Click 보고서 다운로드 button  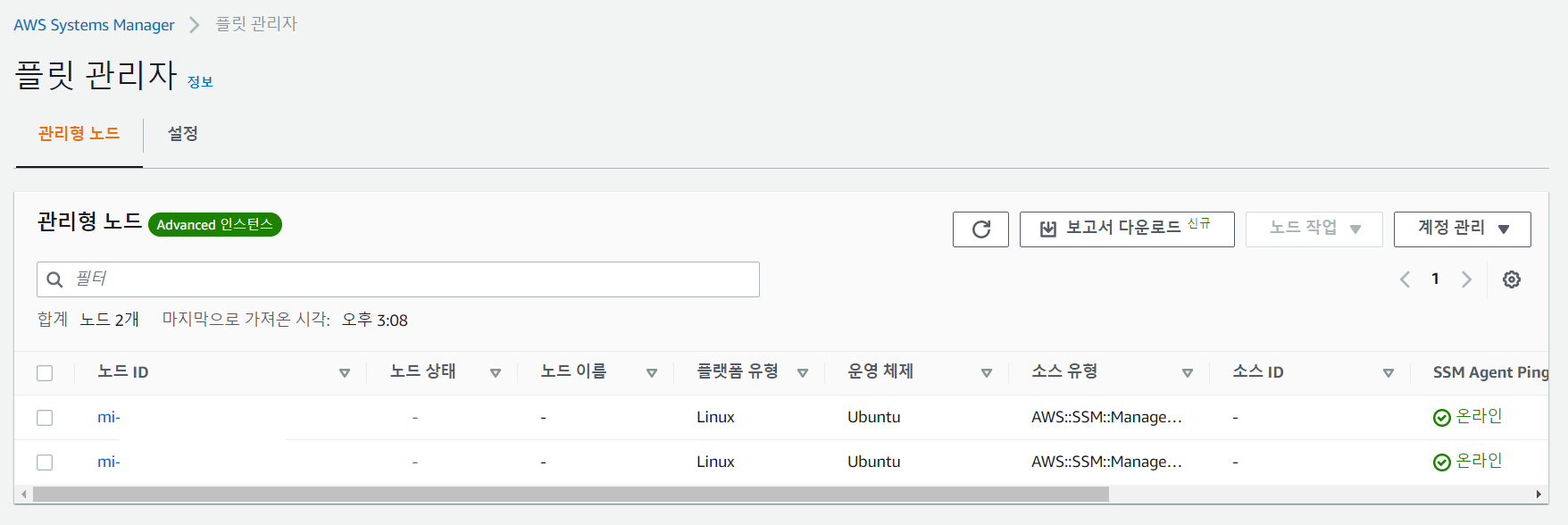tap(1127, 229)
